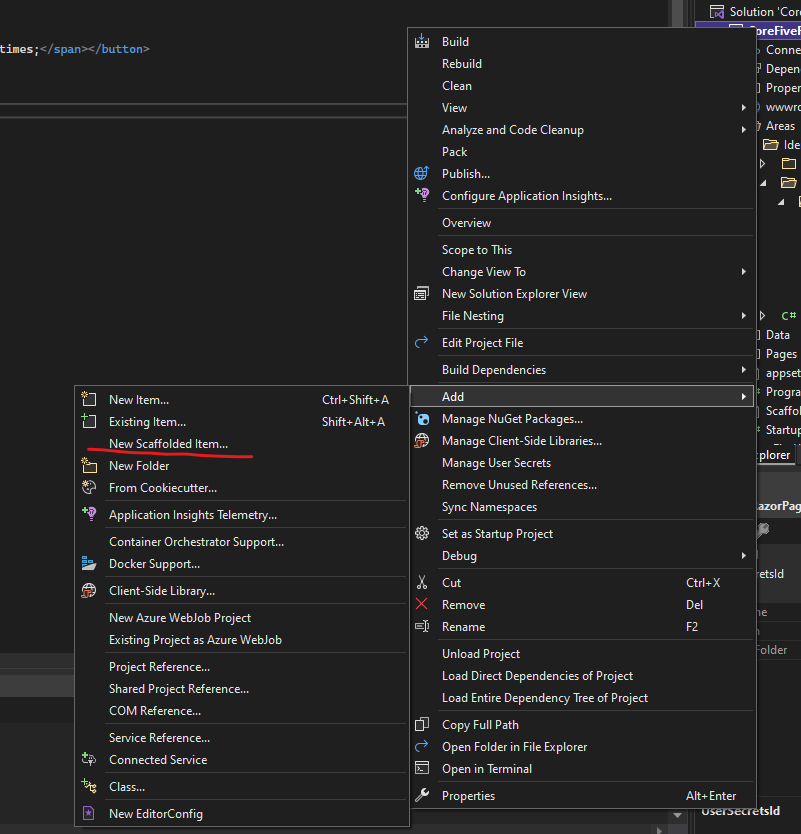Select Load Direct Dependencies of Project

click(537, 675)
